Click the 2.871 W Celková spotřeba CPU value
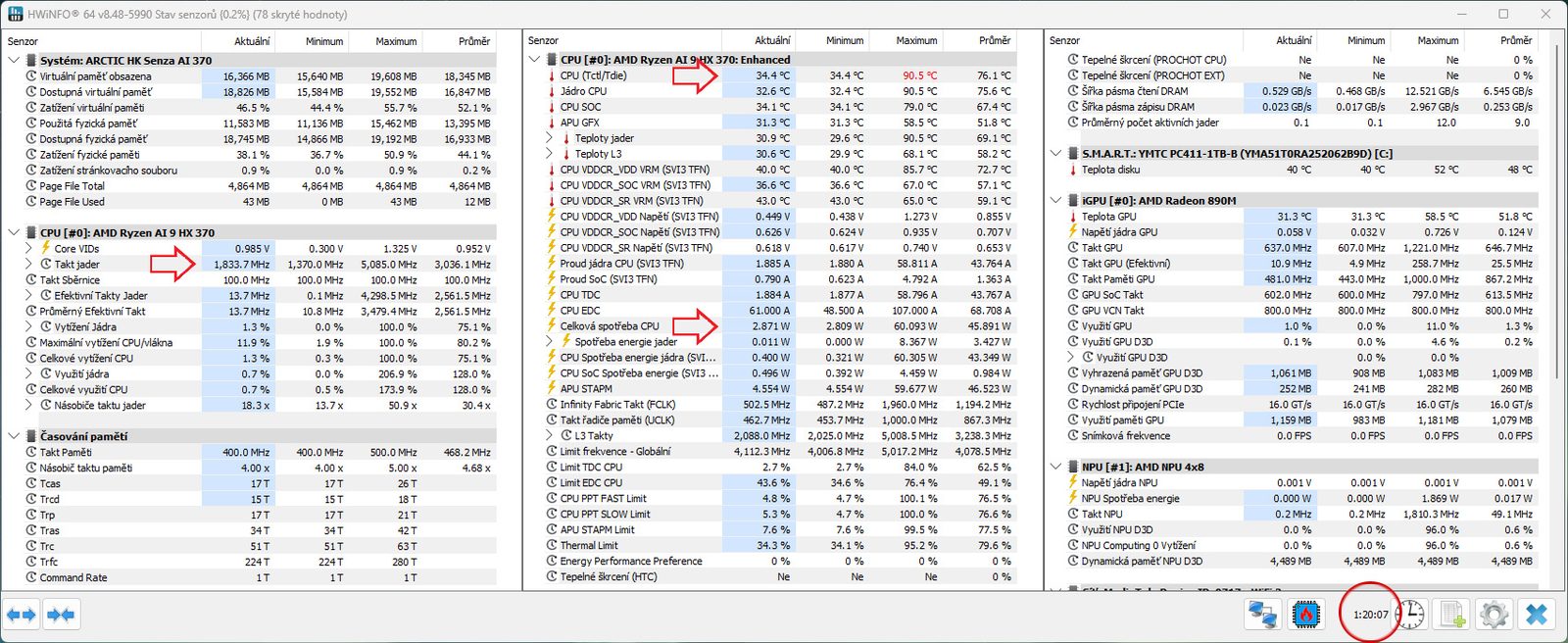 coord(770,325)
